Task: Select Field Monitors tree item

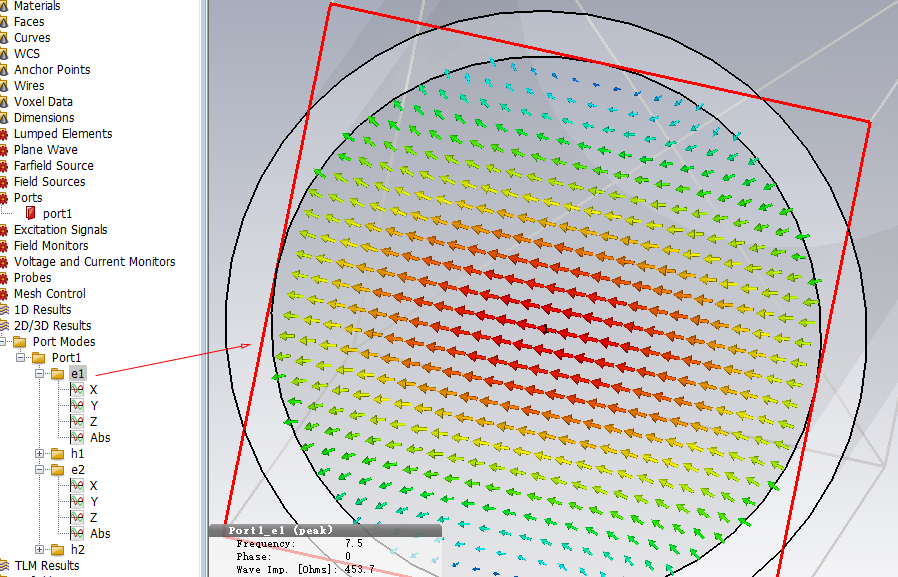Action: 51,246
